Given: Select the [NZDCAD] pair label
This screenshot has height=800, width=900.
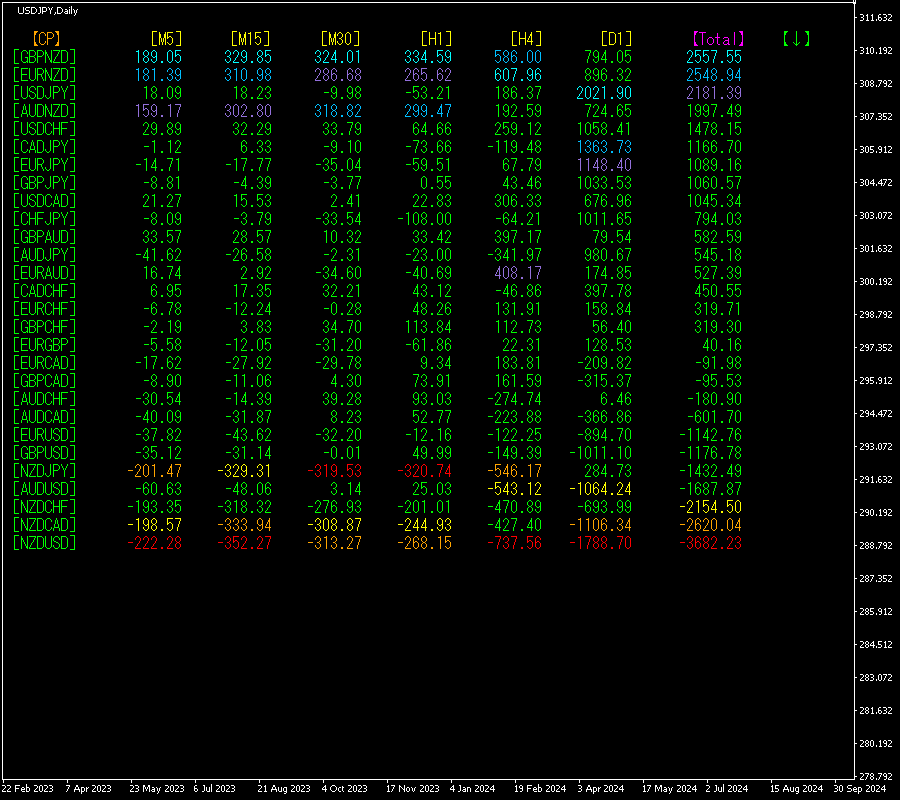Looking at the screenshot, I should pyautogui.click(x=44, y=525).
